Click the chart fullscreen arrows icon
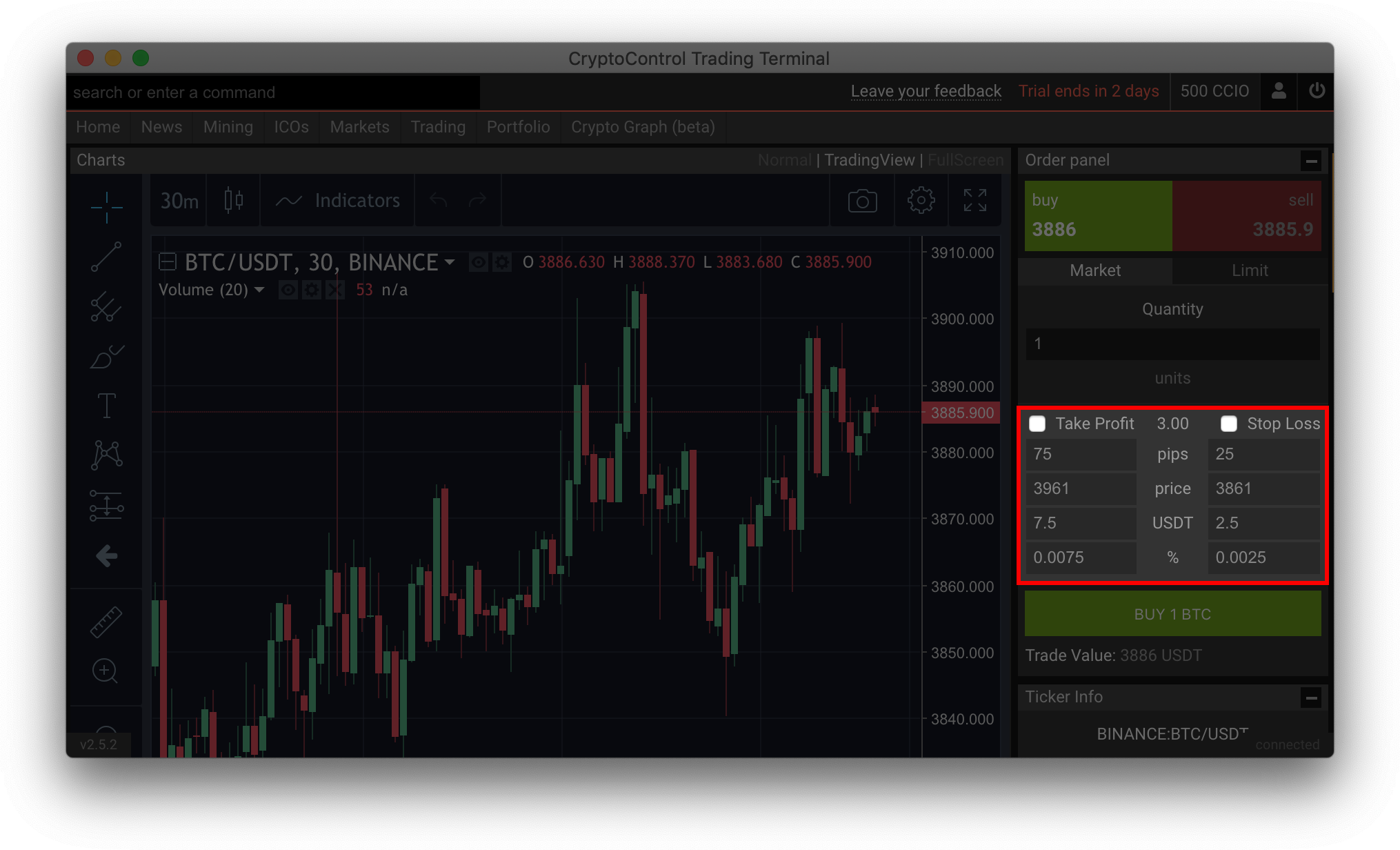 [974, 201]
